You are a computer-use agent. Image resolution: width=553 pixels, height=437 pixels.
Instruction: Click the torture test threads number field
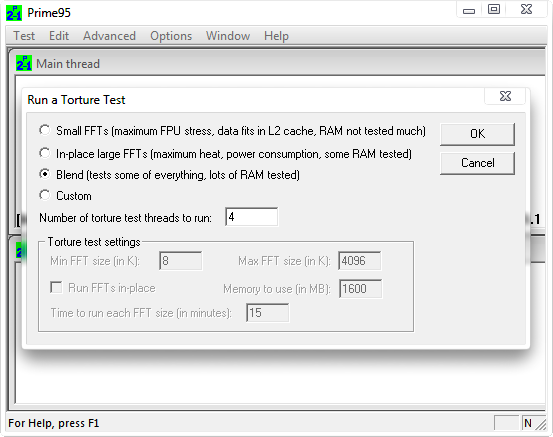(x=251, y=217)
